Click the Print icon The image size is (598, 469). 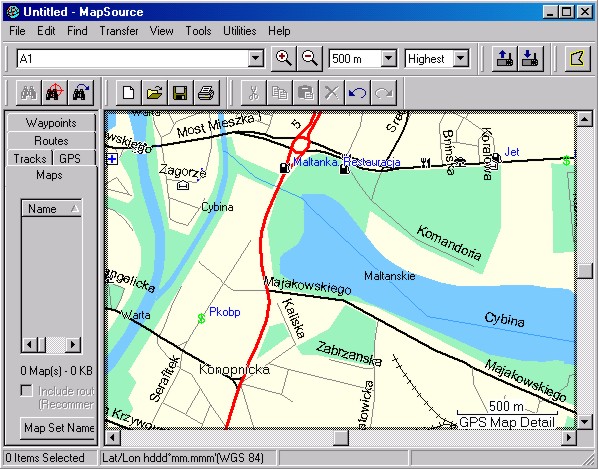206,93
